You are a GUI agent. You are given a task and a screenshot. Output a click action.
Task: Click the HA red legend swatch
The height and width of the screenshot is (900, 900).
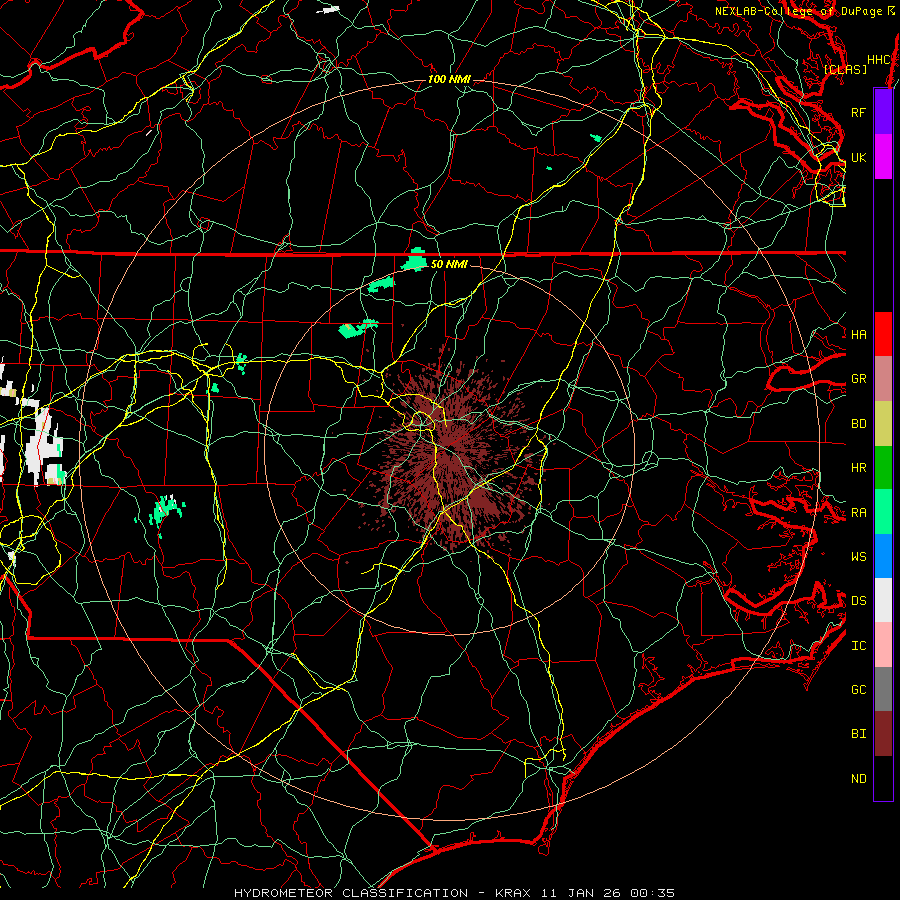(x=883, y=334)
